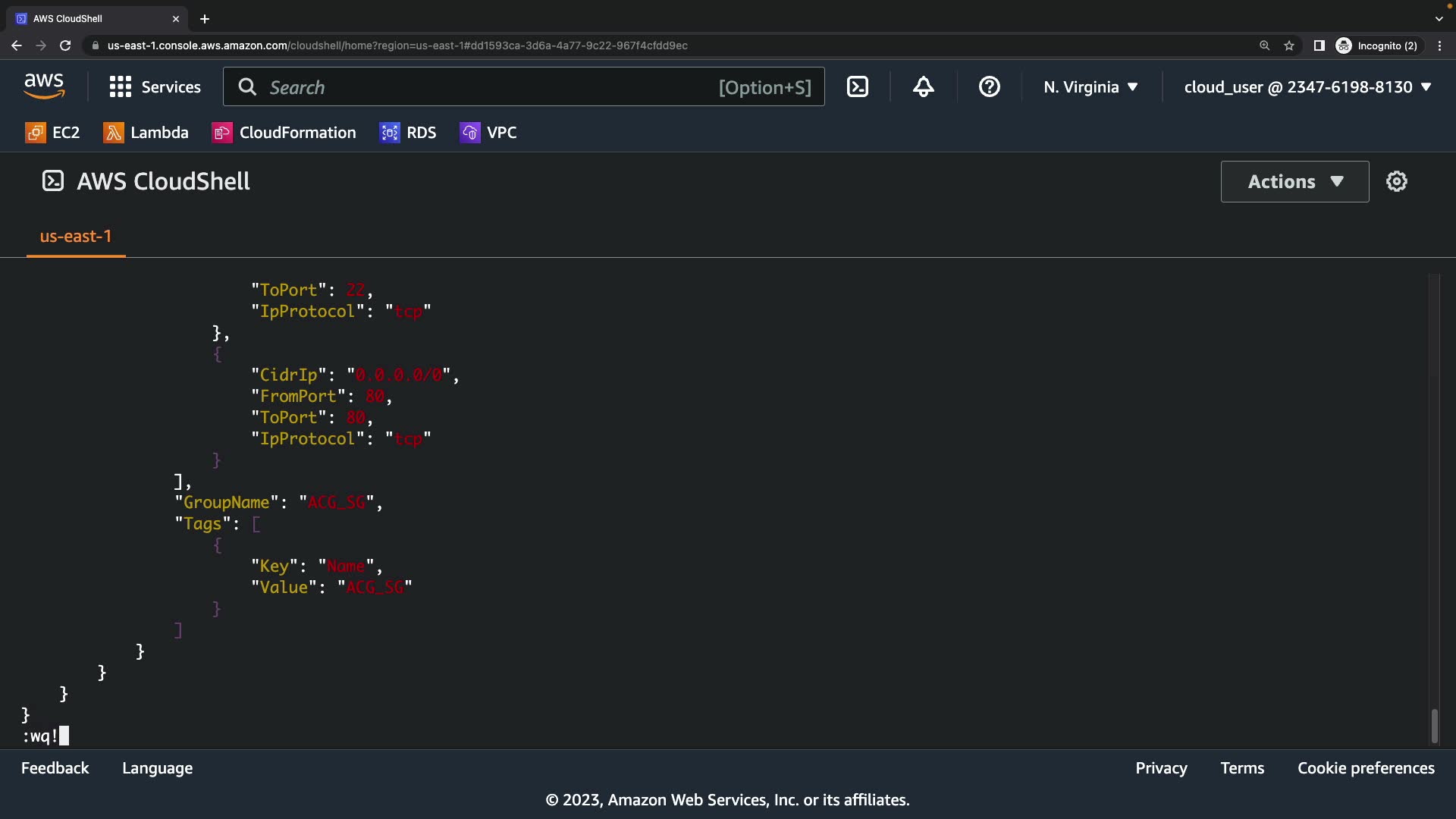Open the notifications bell
Image resolution: width=1456 pixels, height=819 pixels.
tap(923, 87)
